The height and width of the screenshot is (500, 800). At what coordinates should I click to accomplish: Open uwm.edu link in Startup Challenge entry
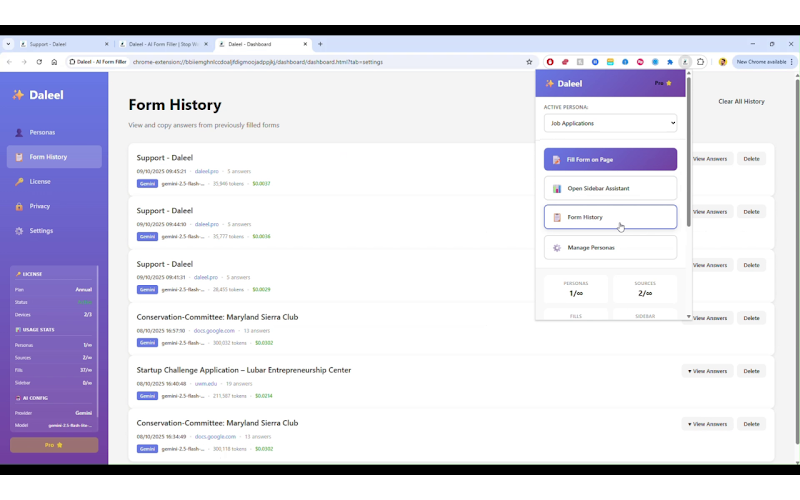point(206,384)
